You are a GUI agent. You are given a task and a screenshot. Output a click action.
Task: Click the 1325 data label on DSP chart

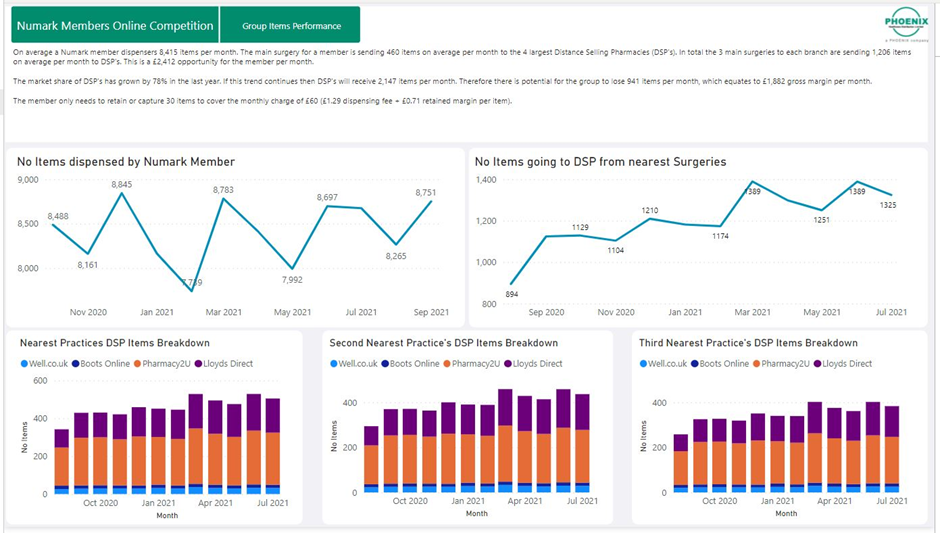[x=888, y=205]
